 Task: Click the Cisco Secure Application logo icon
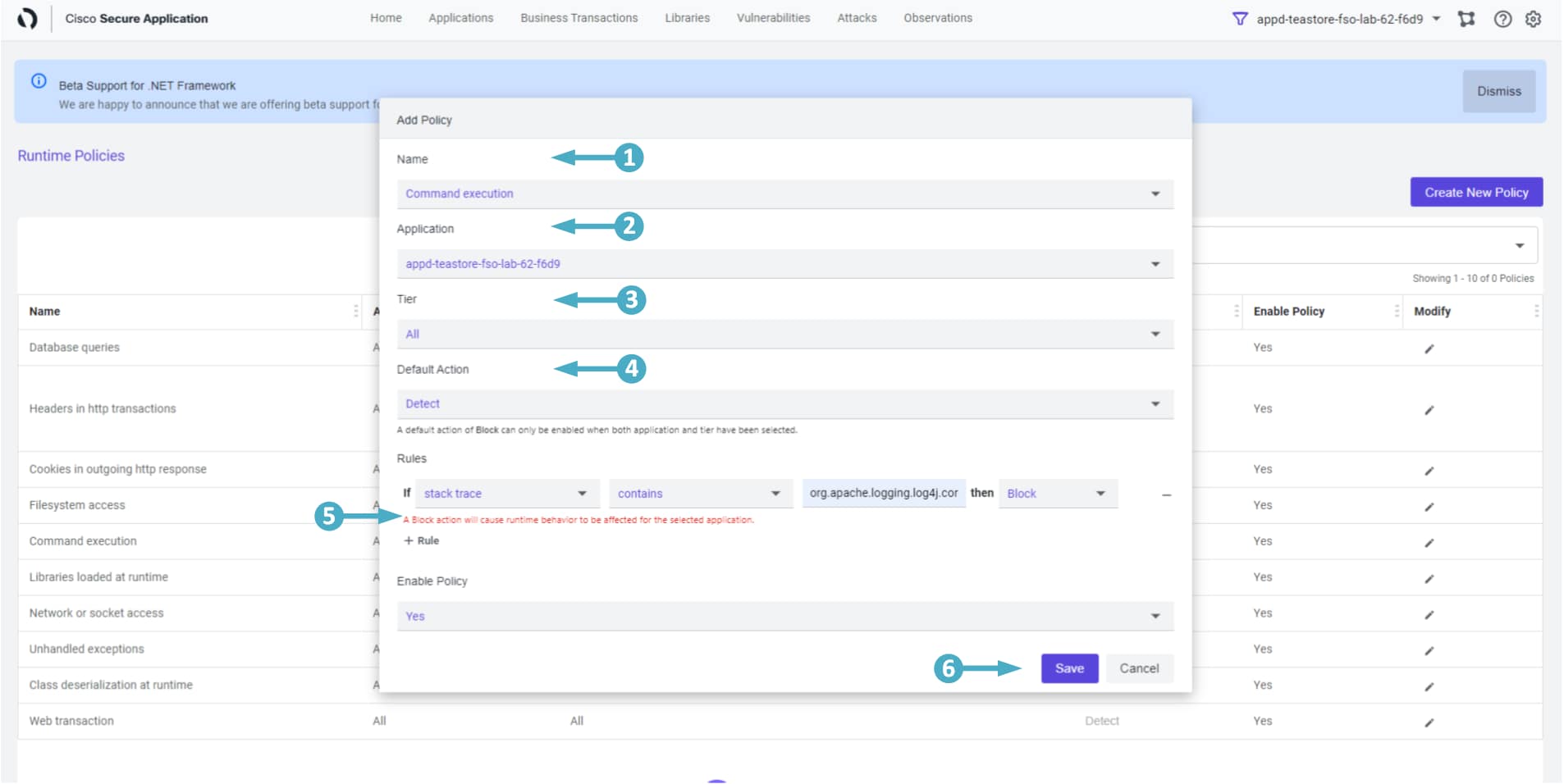[x=27, y=18]
